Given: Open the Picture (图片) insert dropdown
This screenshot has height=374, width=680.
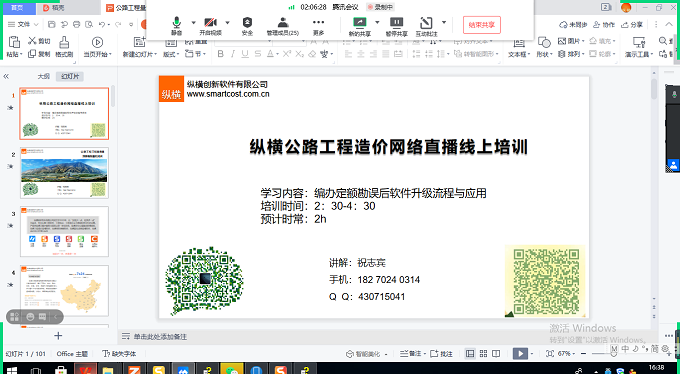Looking at the screenshot, I should tap(571, 41).
